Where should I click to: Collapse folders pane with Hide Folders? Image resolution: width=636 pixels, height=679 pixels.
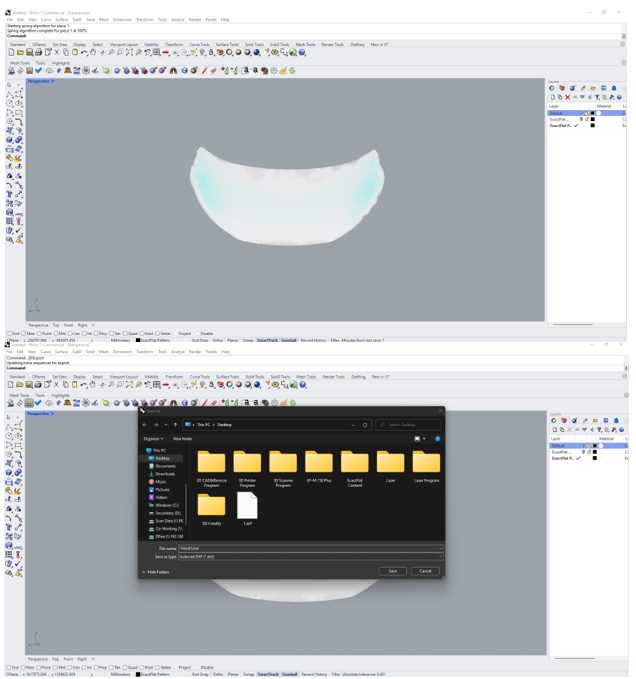tap(155, 572)
